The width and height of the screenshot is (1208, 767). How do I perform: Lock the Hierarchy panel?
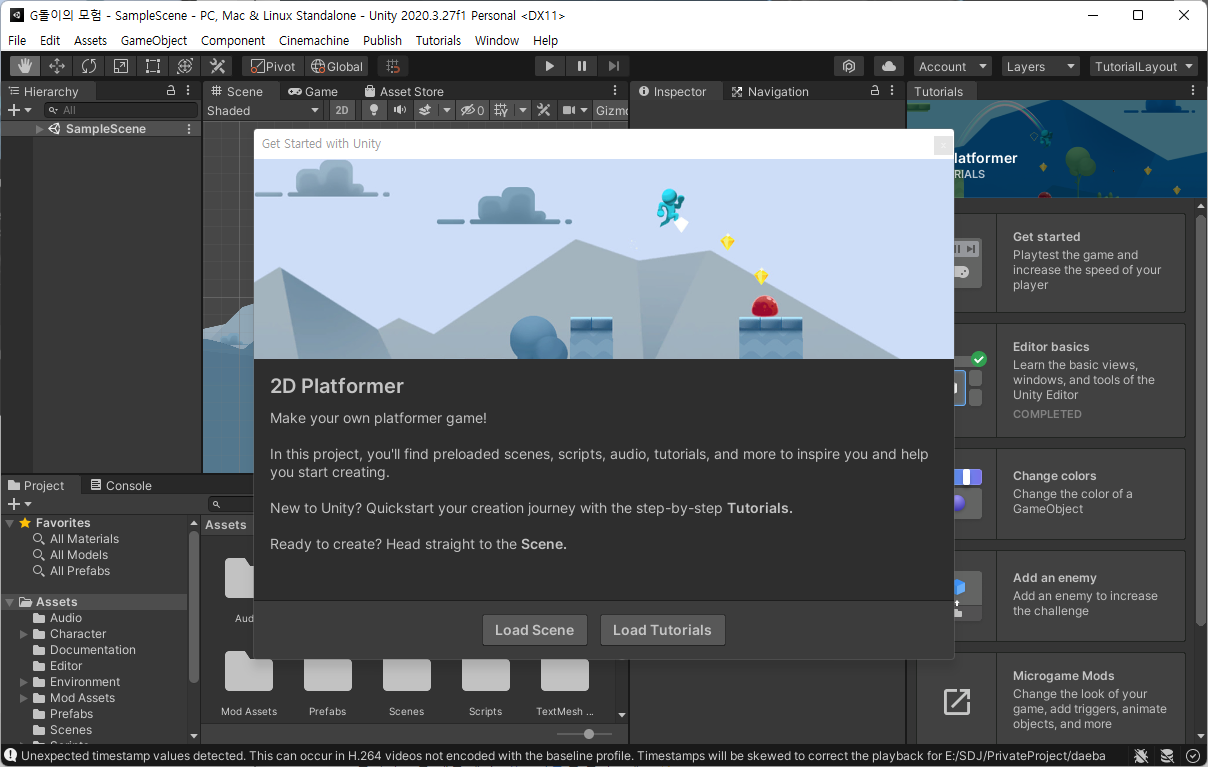coord(171,91)
